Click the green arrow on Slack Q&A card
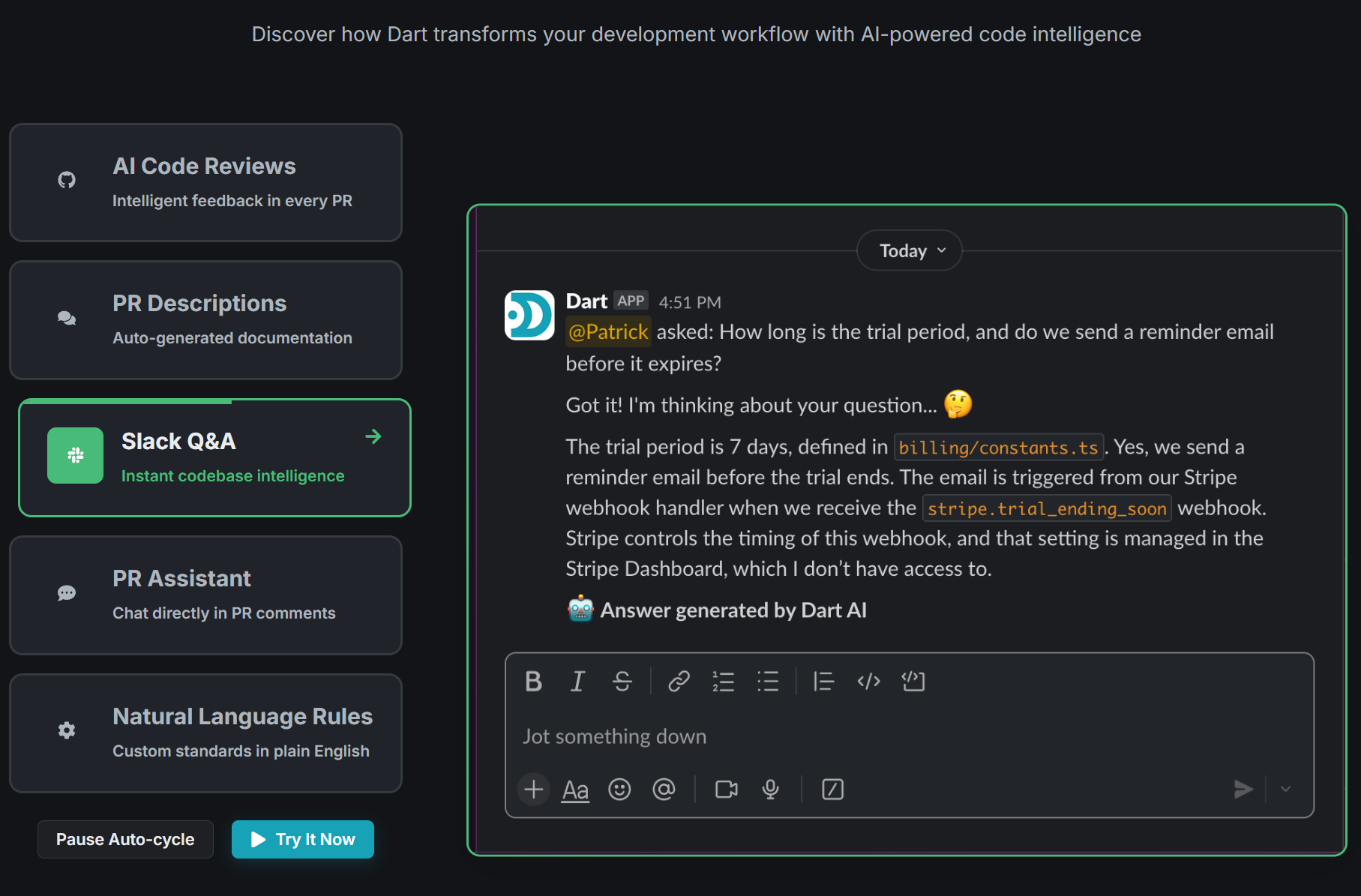1361x896 pixels. 373,436
